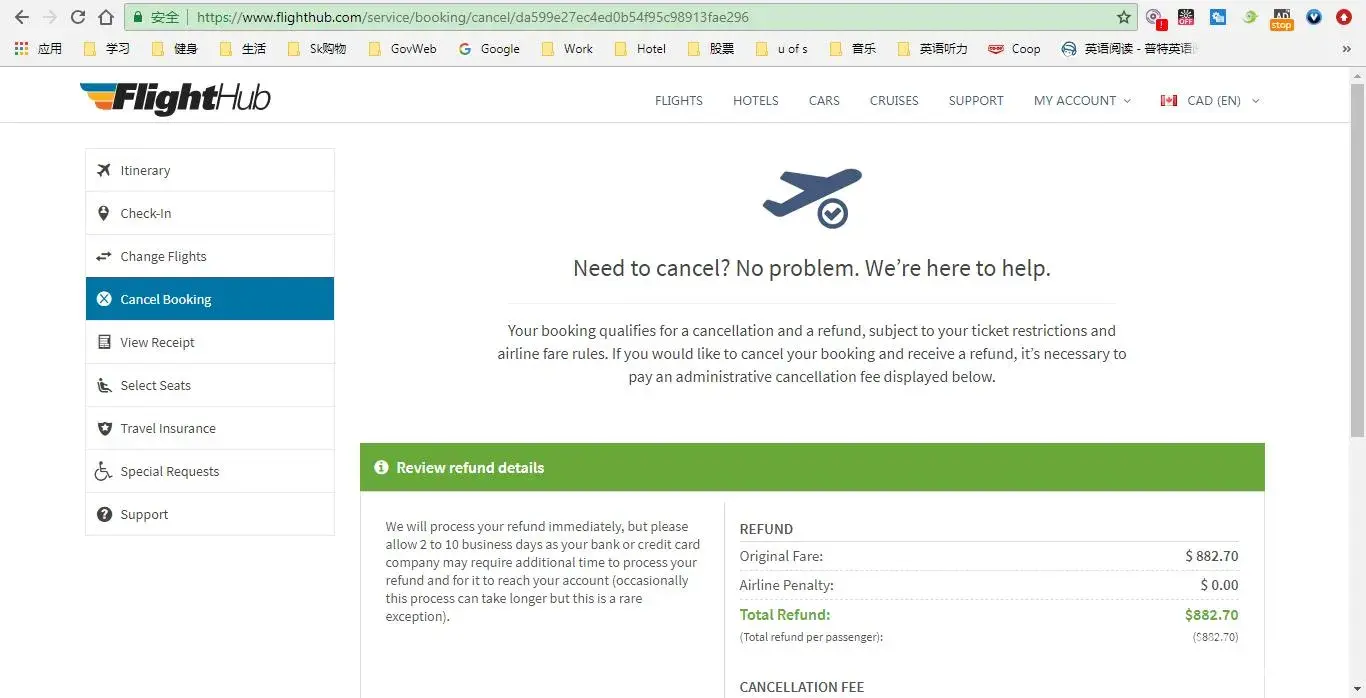The width and height of the screenshot is (1366, 698).
Task: Bookmark page with the star icon
Action: 1123,17
